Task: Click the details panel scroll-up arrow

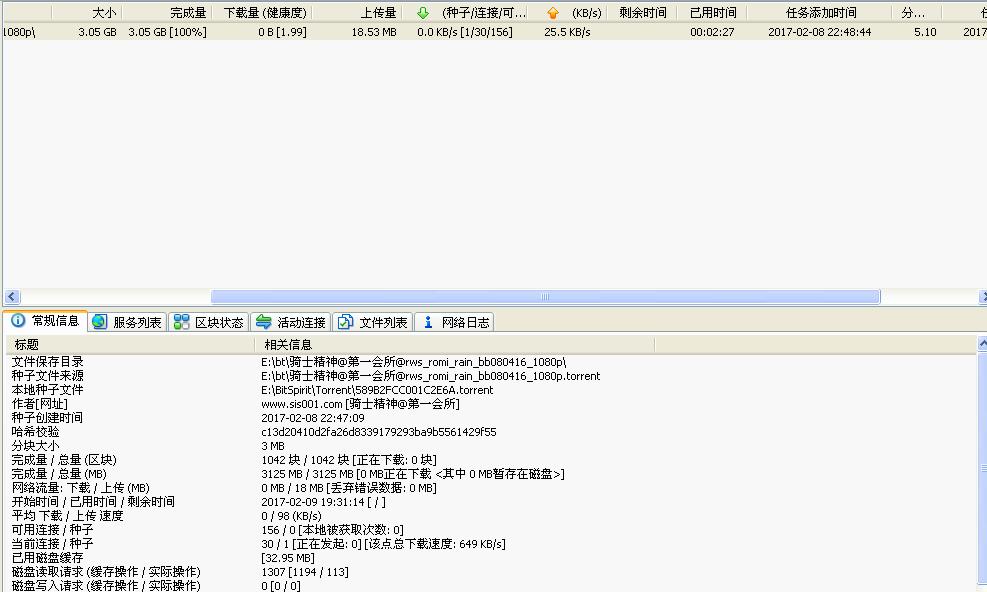Action: (980, 345)
